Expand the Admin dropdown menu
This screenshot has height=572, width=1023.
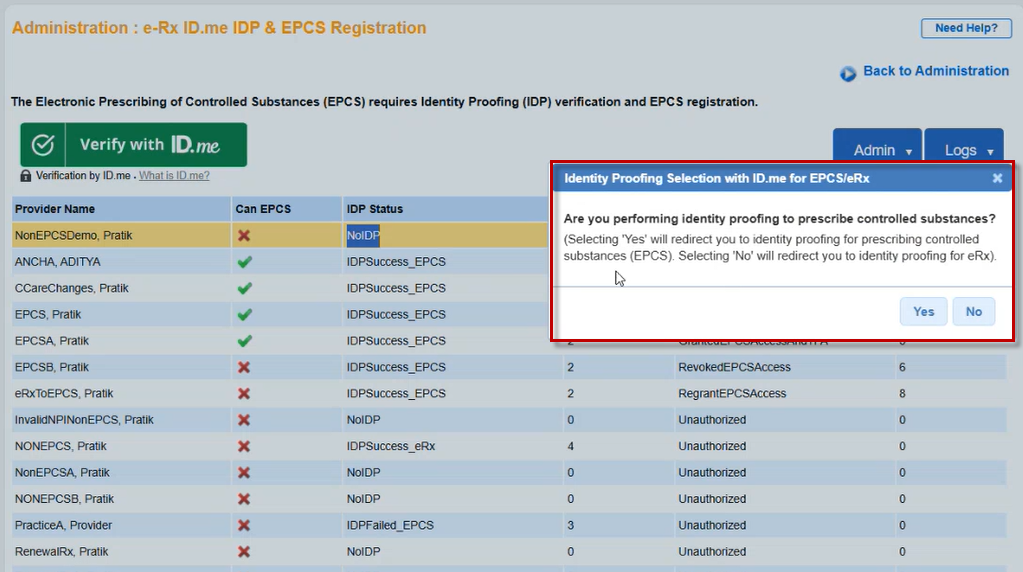876,150
